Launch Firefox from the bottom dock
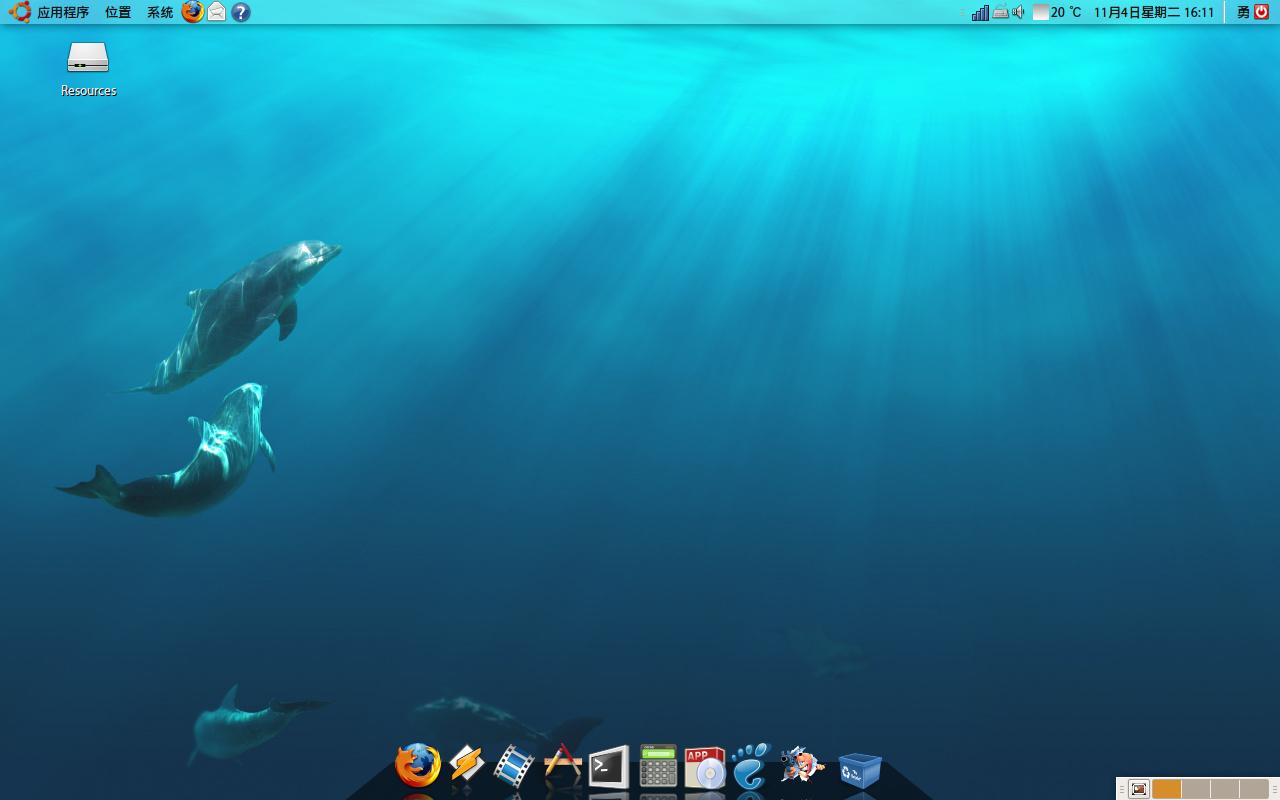This screenshot has height=800, width=1280. click(x=418, y=766)
